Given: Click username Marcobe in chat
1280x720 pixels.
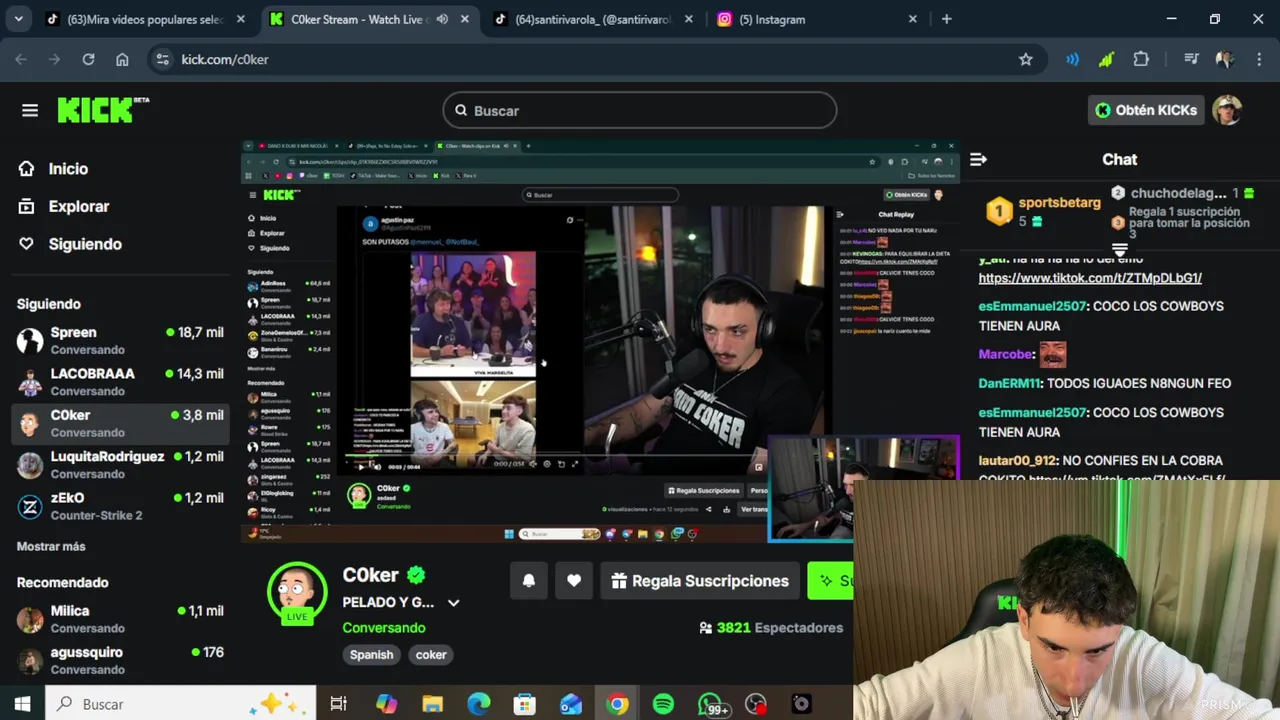Looking at the screenshot, I should (x=1005, y=354).
